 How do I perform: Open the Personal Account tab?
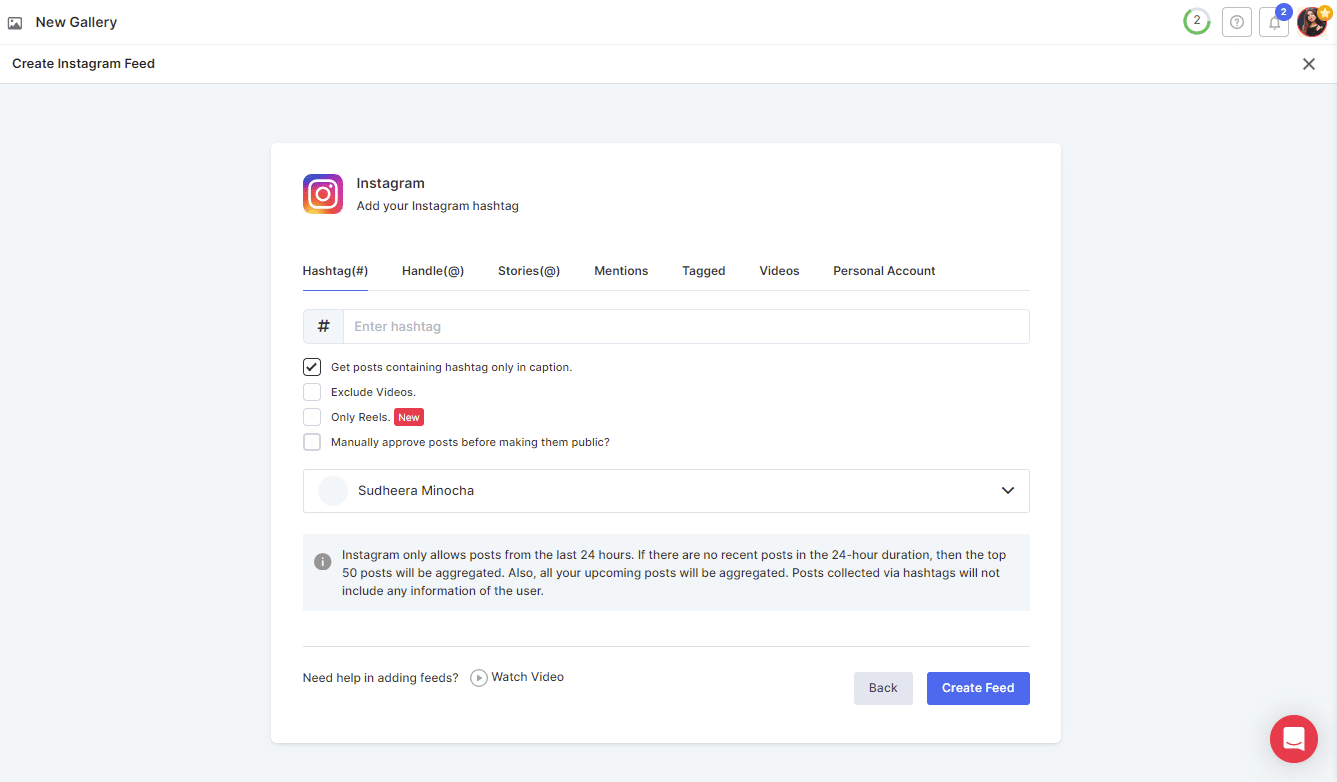(x=884, y=271)
